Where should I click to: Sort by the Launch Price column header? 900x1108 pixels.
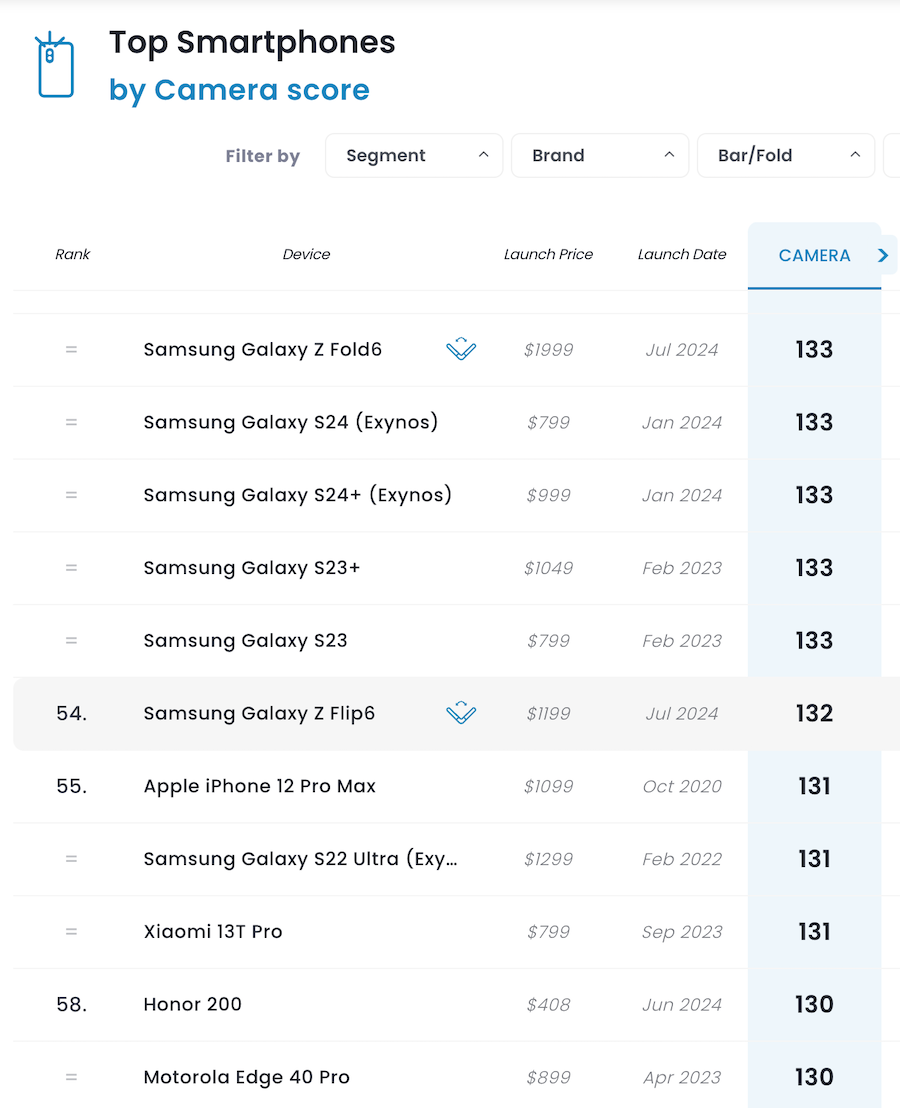point(548,255)
